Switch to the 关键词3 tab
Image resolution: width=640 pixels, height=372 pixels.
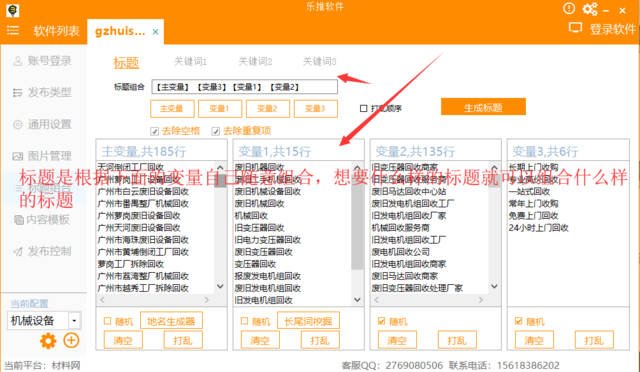click(320, 61)
